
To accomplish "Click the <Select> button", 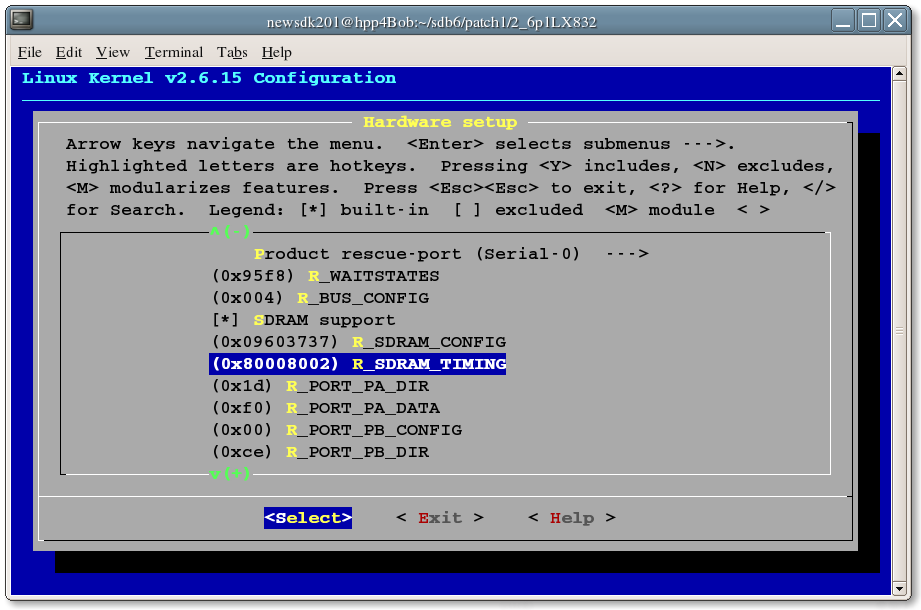I will (x=308, y=518).
